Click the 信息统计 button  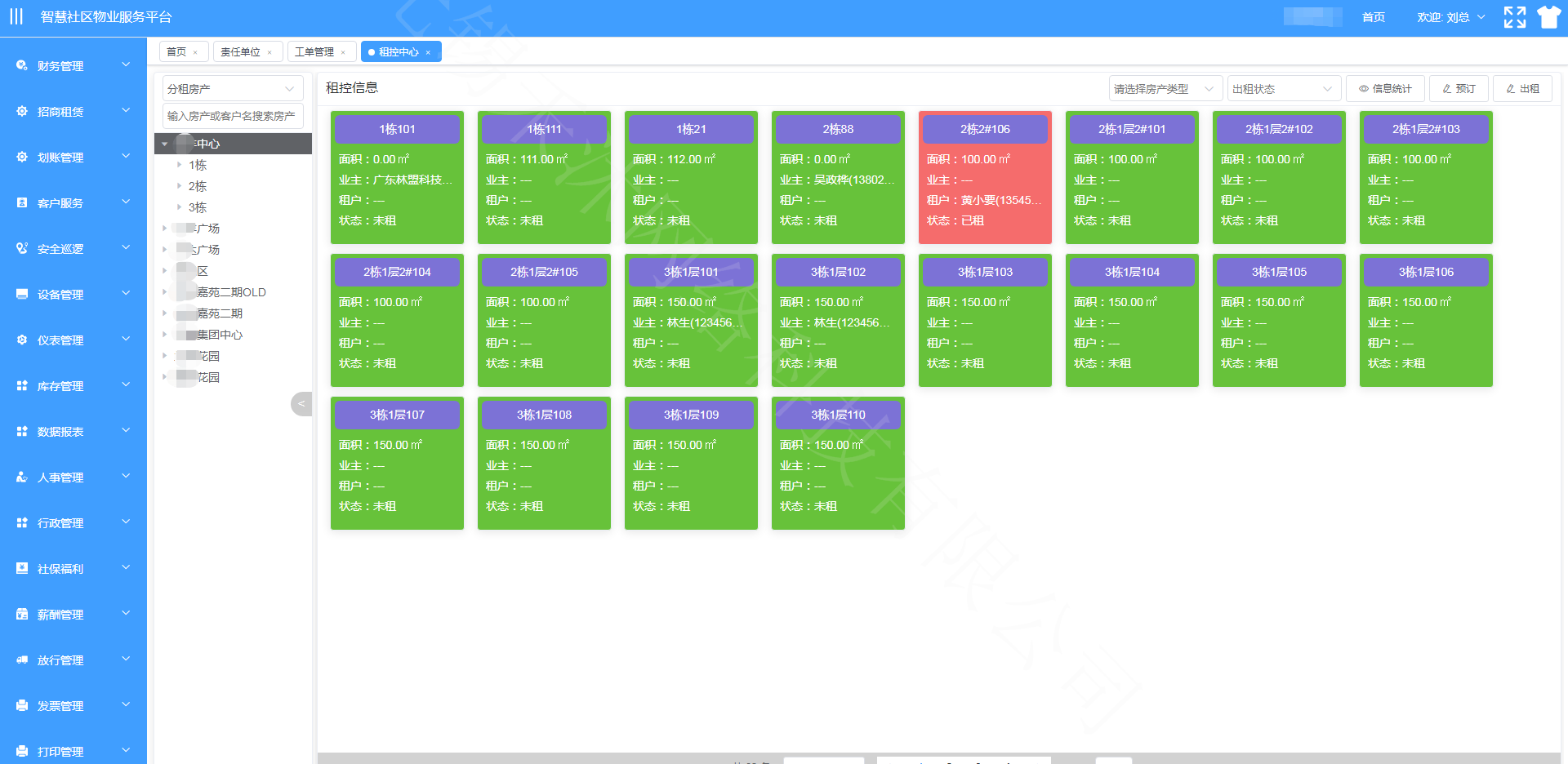(1385, 88)
